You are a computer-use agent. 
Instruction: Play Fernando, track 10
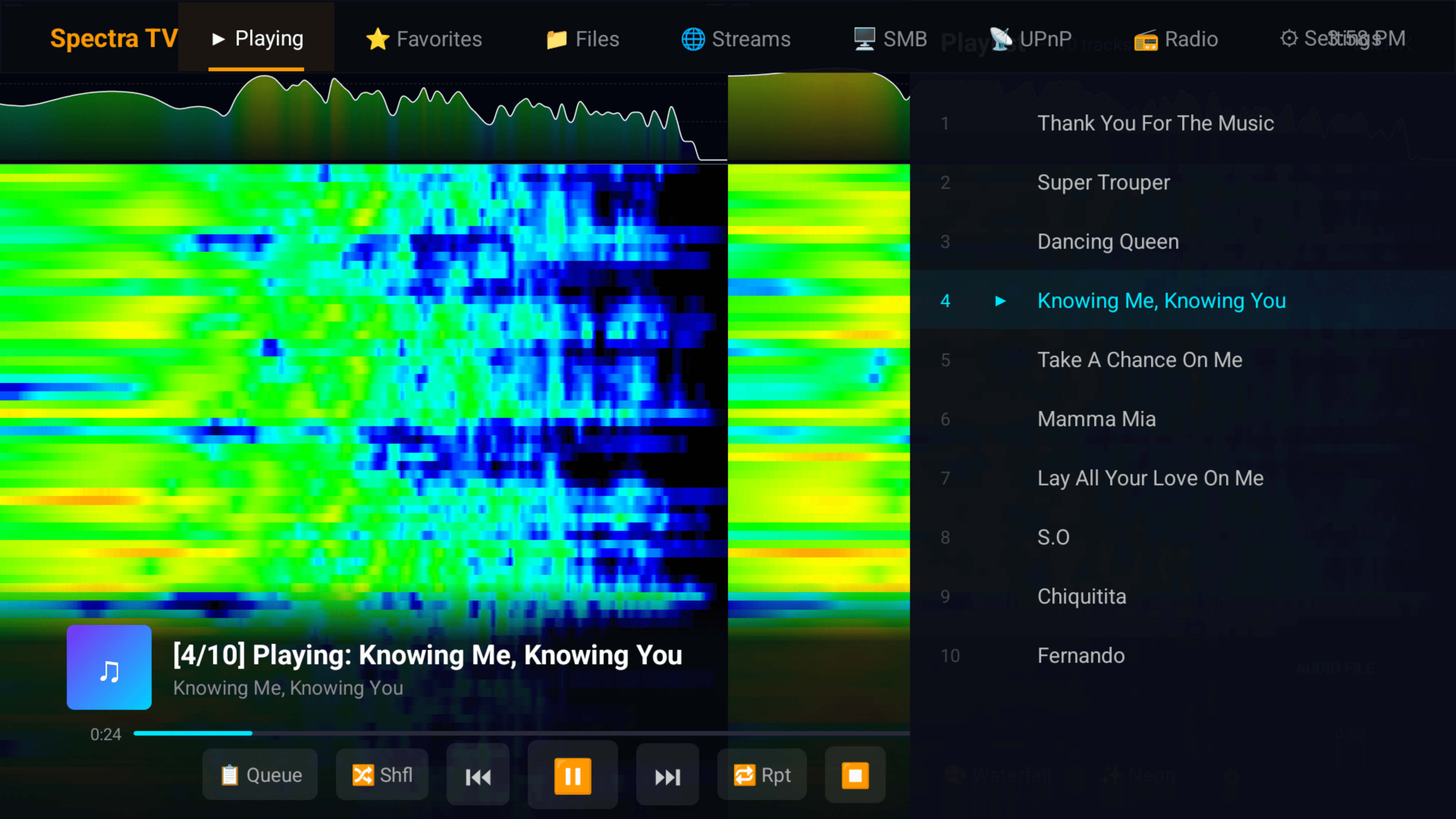point(1081,656)
